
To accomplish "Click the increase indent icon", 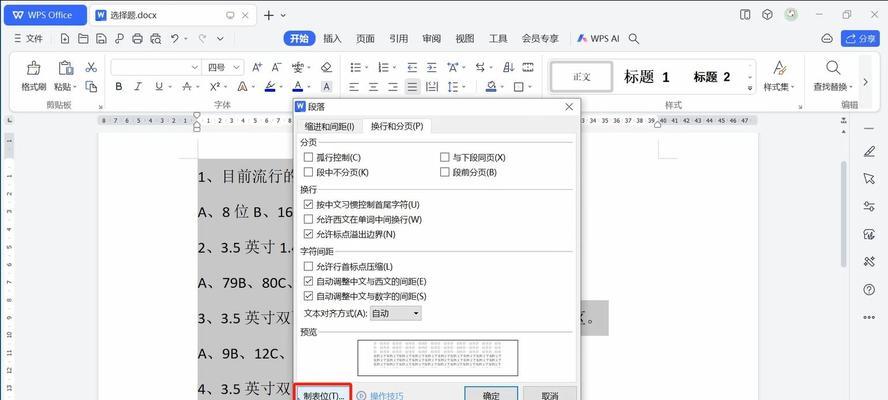I will (x=432, y=67).
